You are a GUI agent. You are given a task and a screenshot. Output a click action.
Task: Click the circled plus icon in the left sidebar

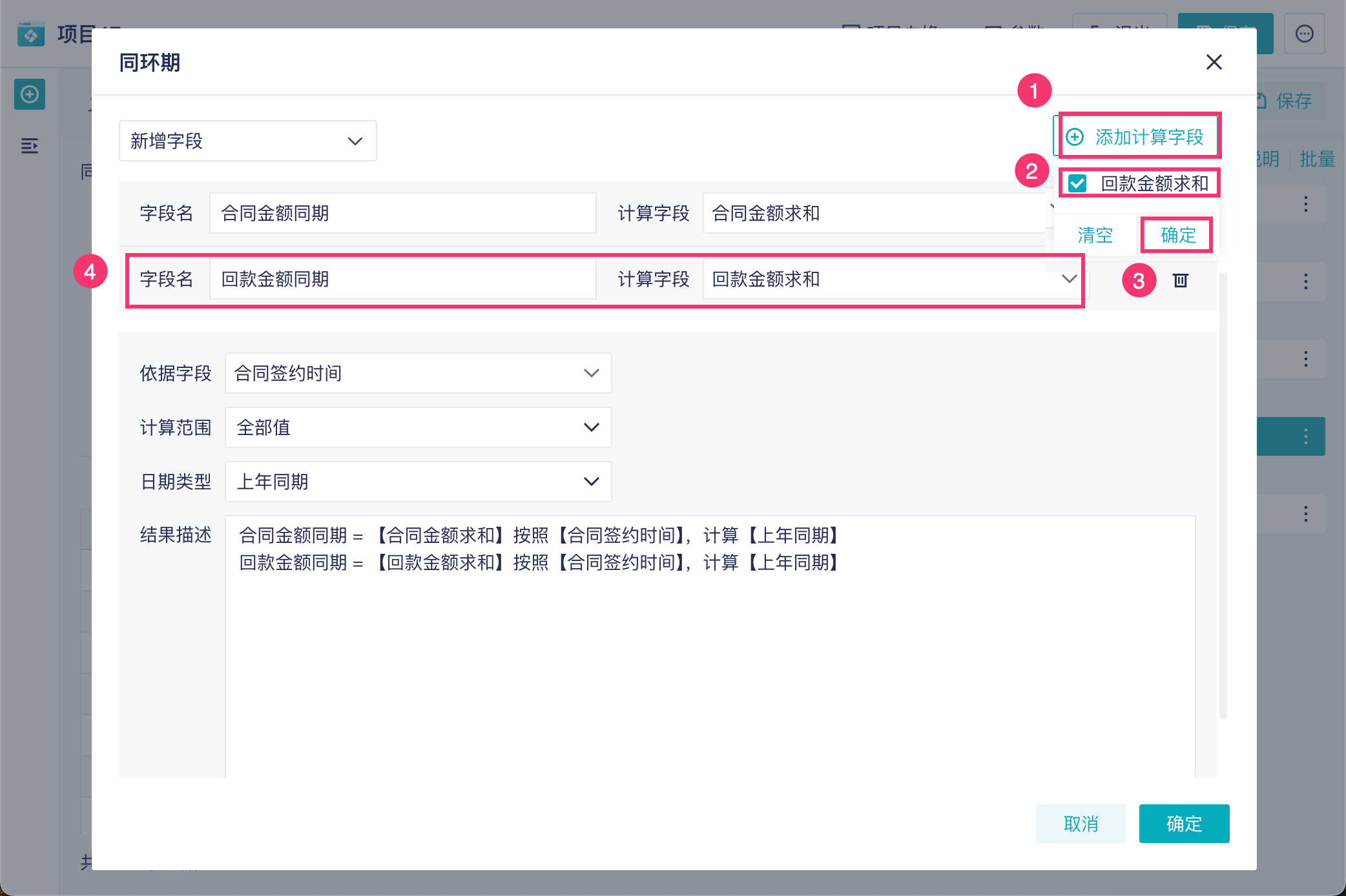30,94
